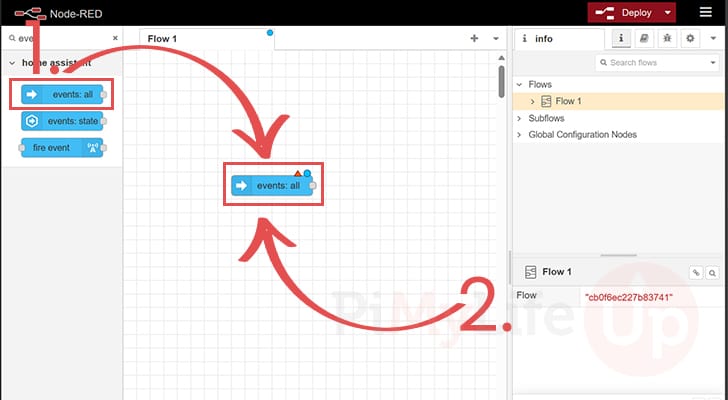The height and width of the screenshot is (400, 728).
Task: Click the arrow icon on events: all palette node
Action: coord(31,95)
